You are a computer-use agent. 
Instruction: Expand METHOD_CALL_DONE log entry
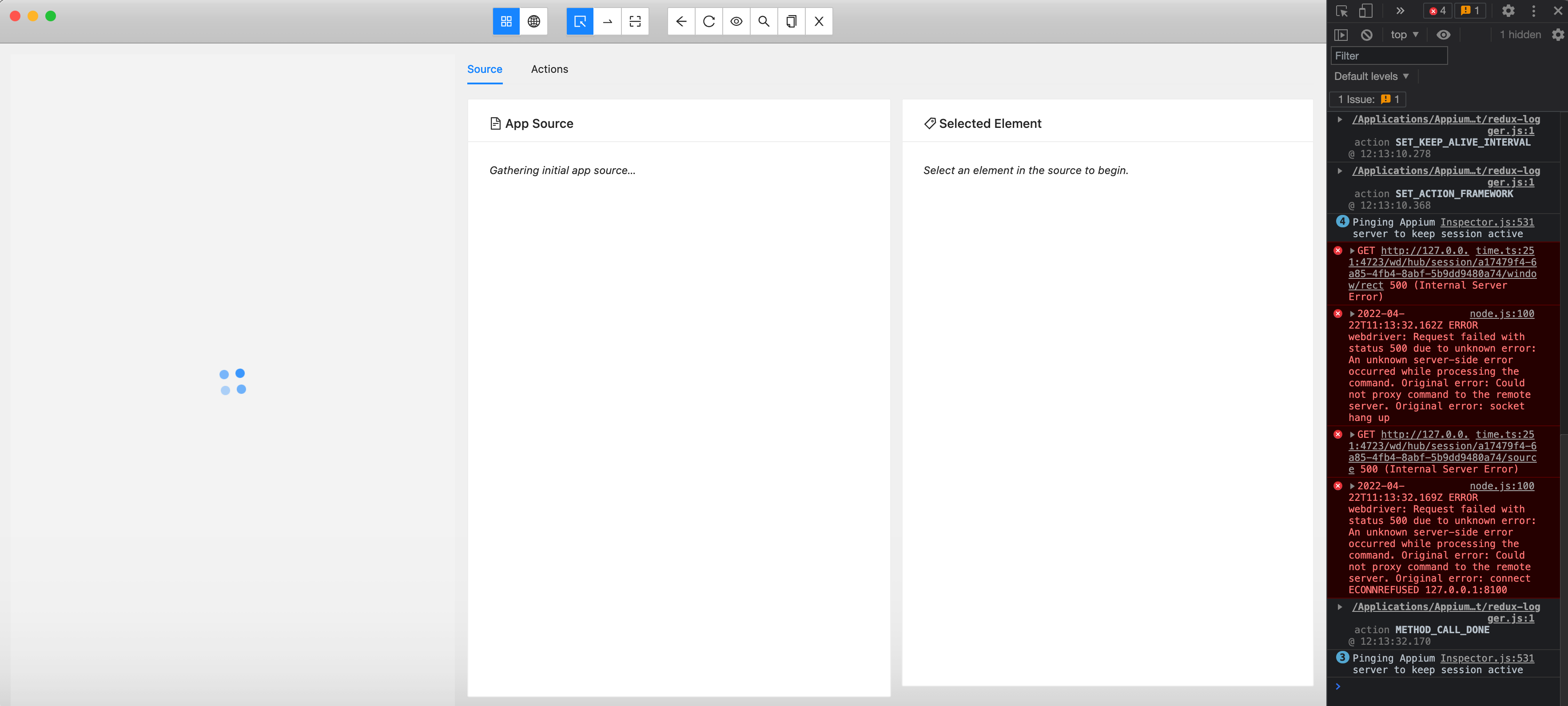[x=1340, y=607]
